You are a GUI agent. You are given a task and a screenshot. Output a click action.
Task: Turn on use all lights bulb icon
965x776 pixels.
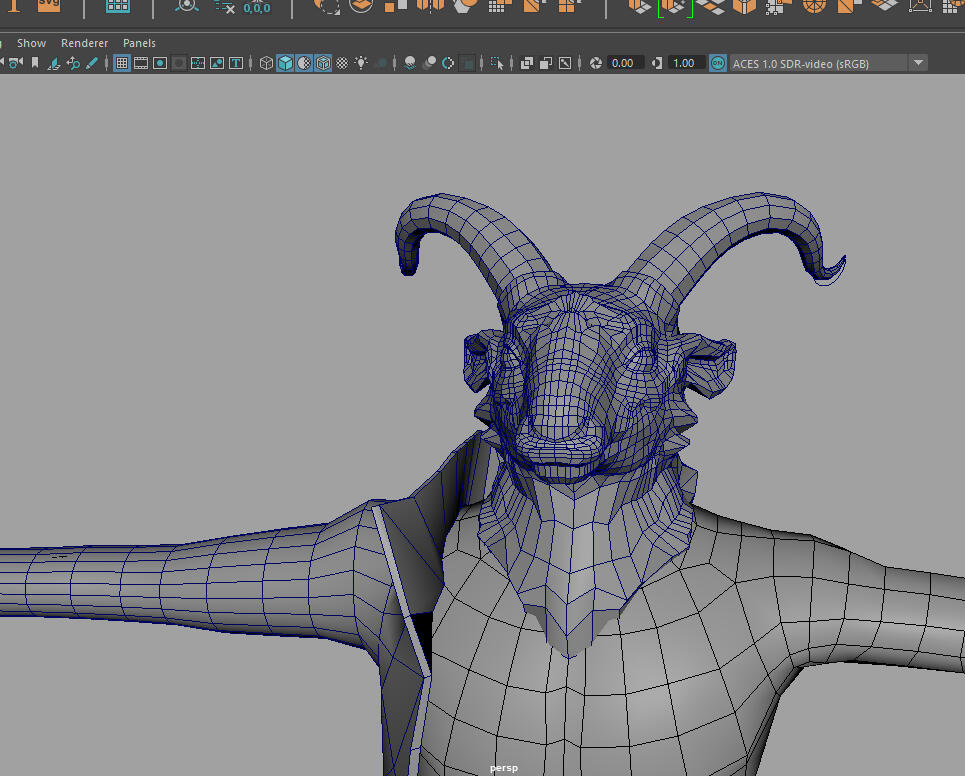pos(361,63)
